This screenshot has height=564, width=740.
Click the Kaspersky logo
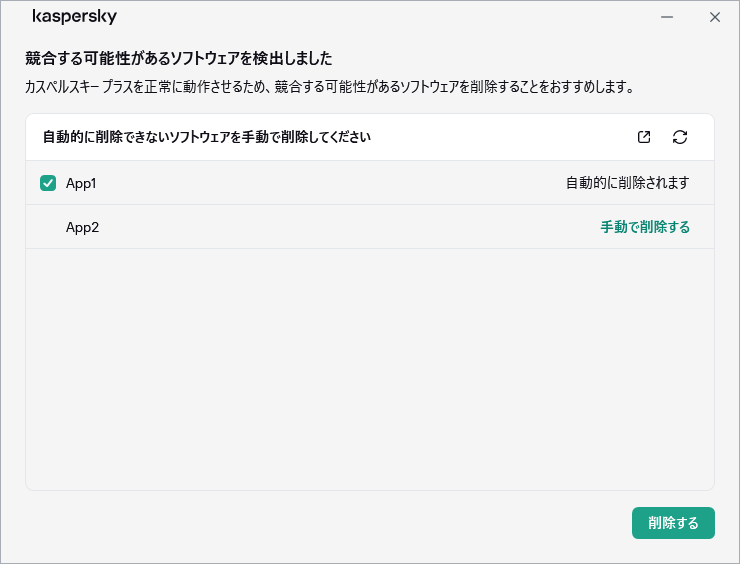[74, 17]
